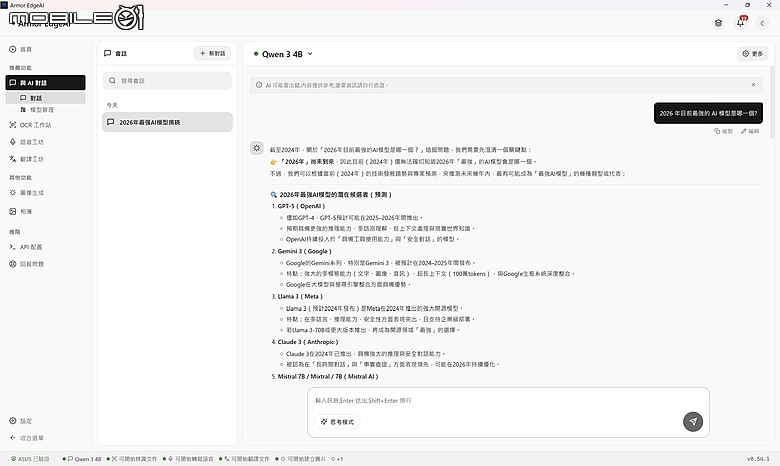Click the speech transcription status bar entry
Image resolution: width=780 pixels, height=466 pixels.
(x=188, y=459)
